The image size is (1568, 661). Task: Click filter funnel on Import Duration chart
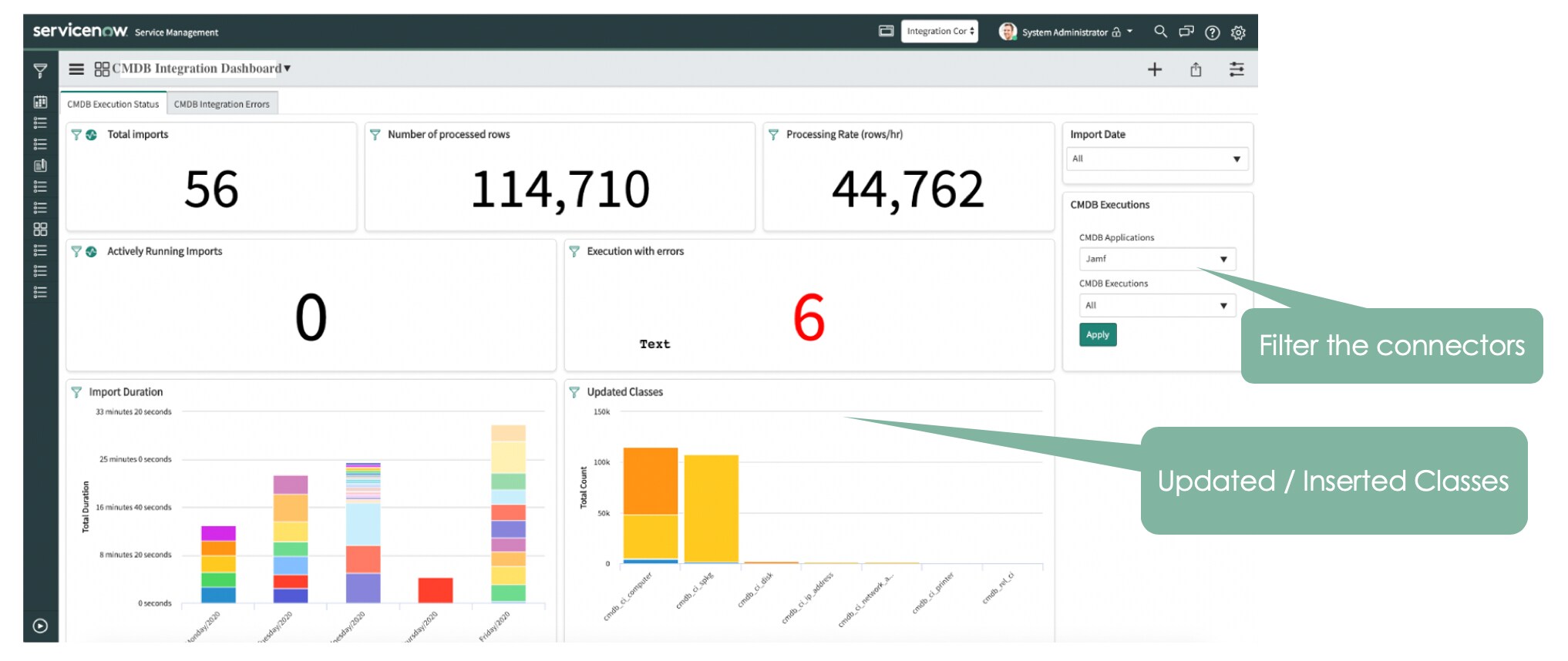76,392
